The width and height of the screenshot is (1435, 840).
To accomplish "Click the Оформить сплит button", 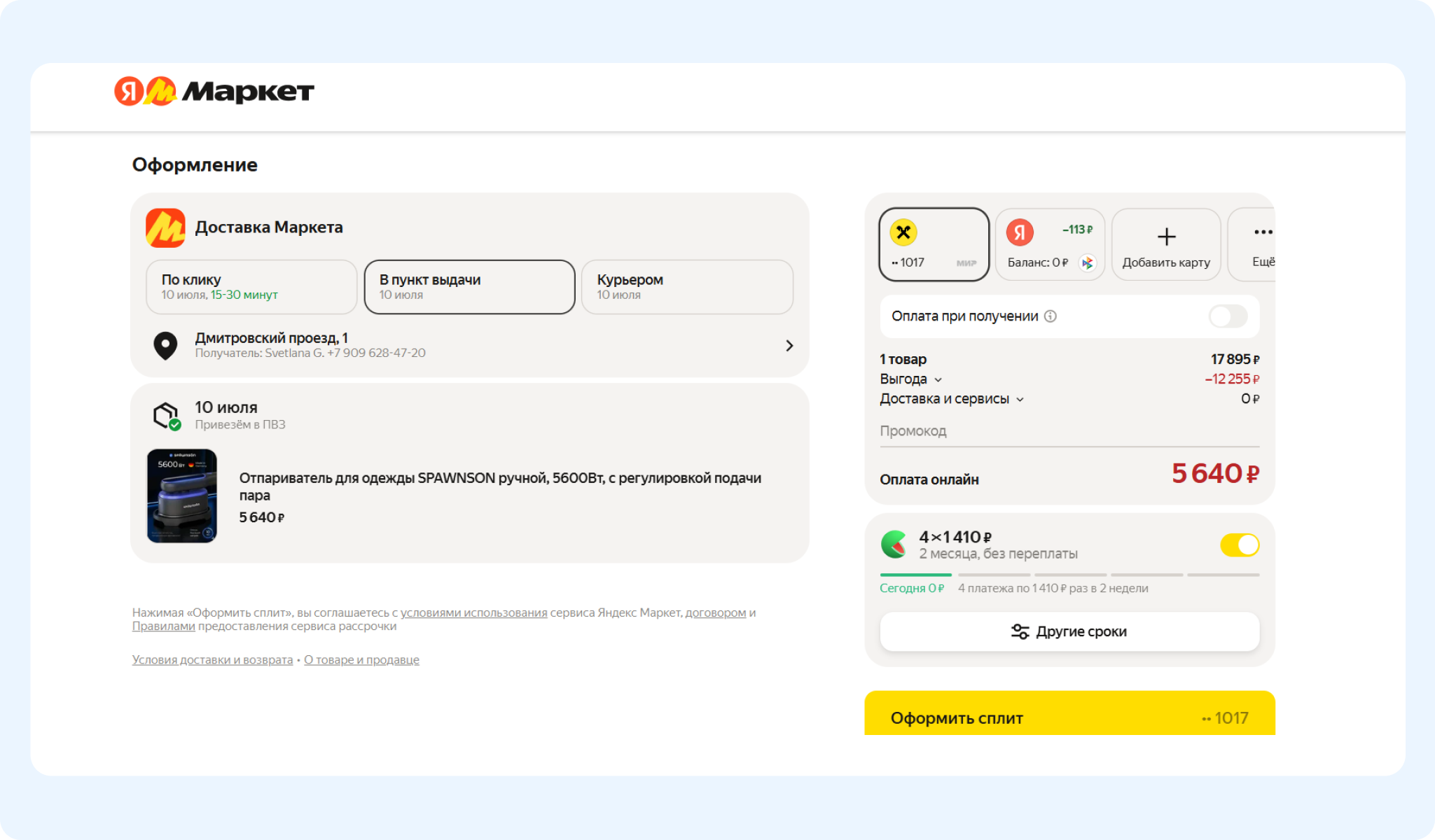I will click(1069, 714).
